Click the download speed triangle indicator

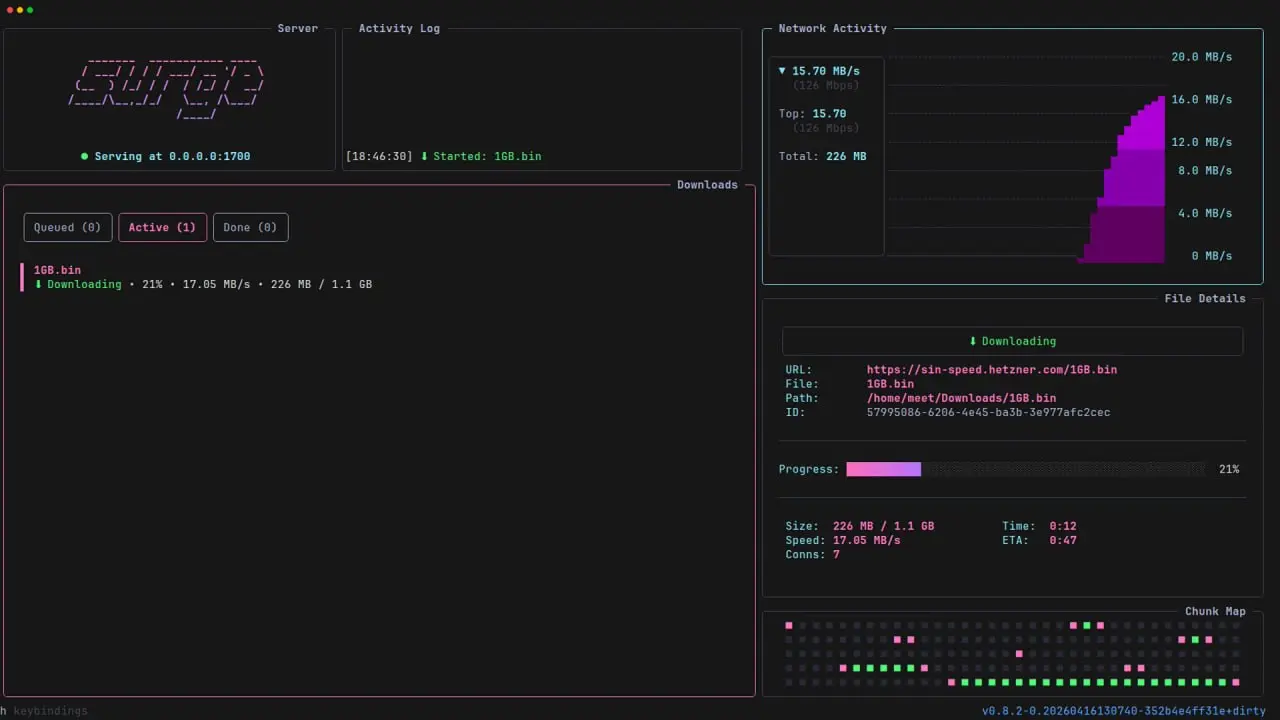point(782,71)
